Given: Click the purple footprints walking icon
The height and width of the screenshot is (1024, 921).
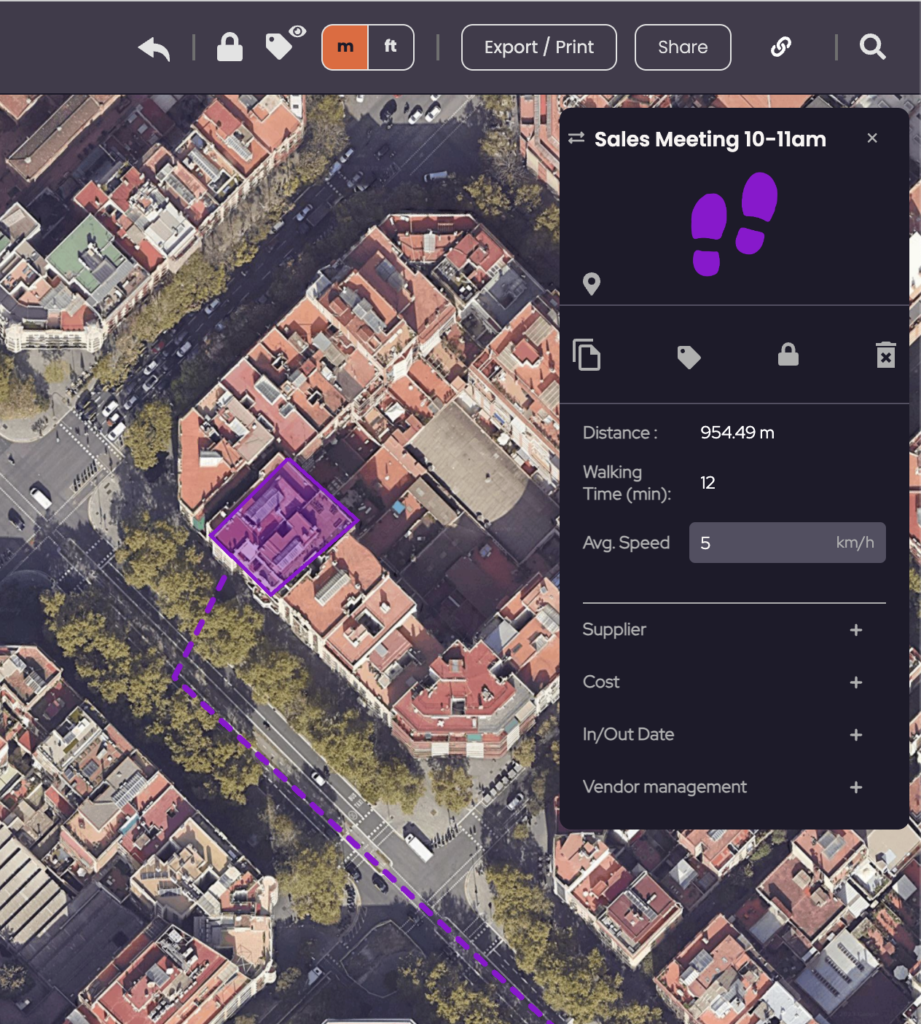Looking at the screenshot, I should point(735,222).
